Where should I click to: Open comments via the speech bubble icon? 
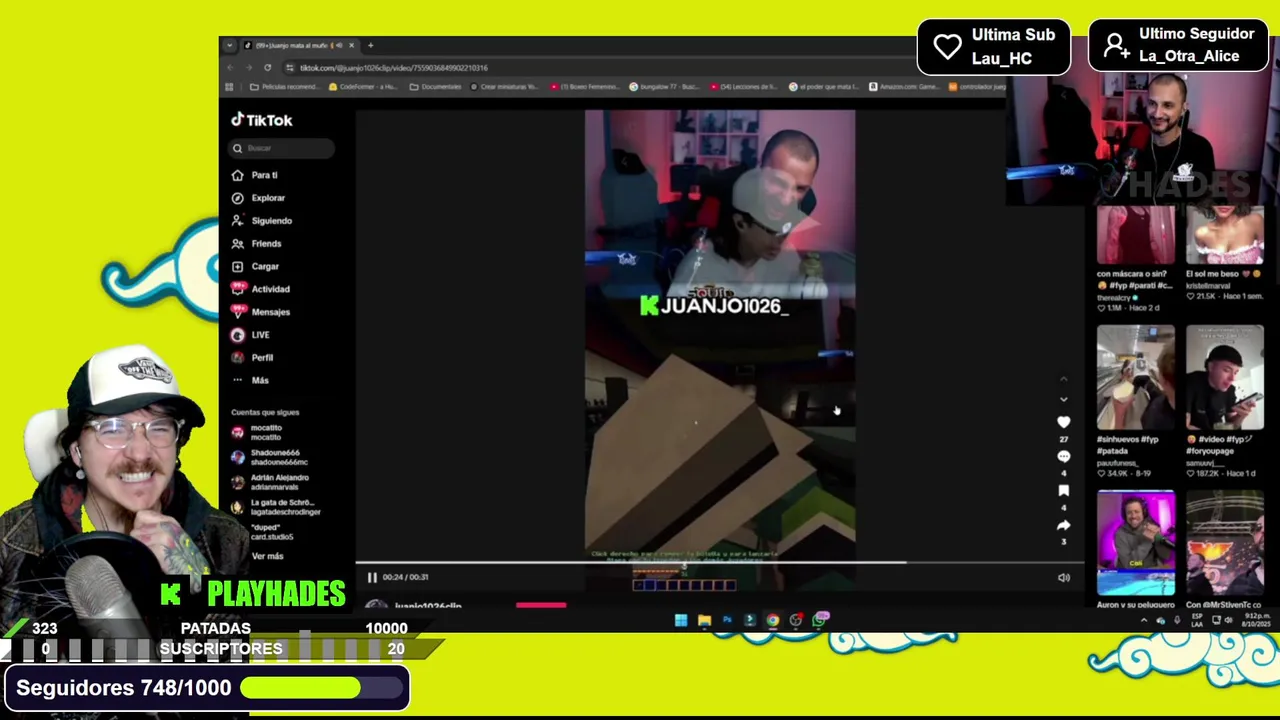click(x=1064, y=456)
